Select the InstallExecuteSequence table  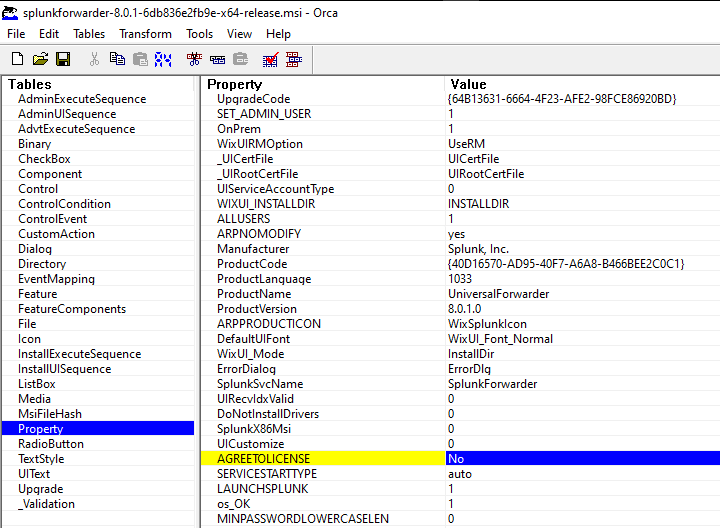79,354
